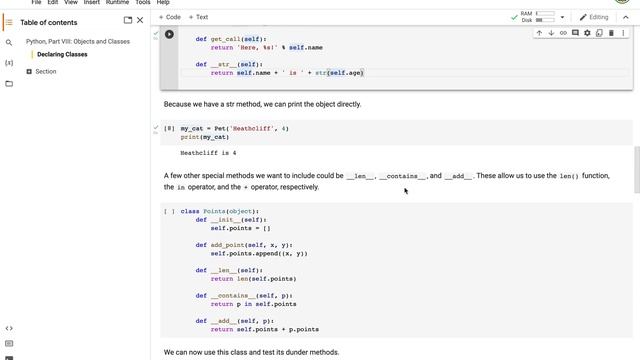Go to Python, Part VIII: Objects and Classes

pos(78,42)
